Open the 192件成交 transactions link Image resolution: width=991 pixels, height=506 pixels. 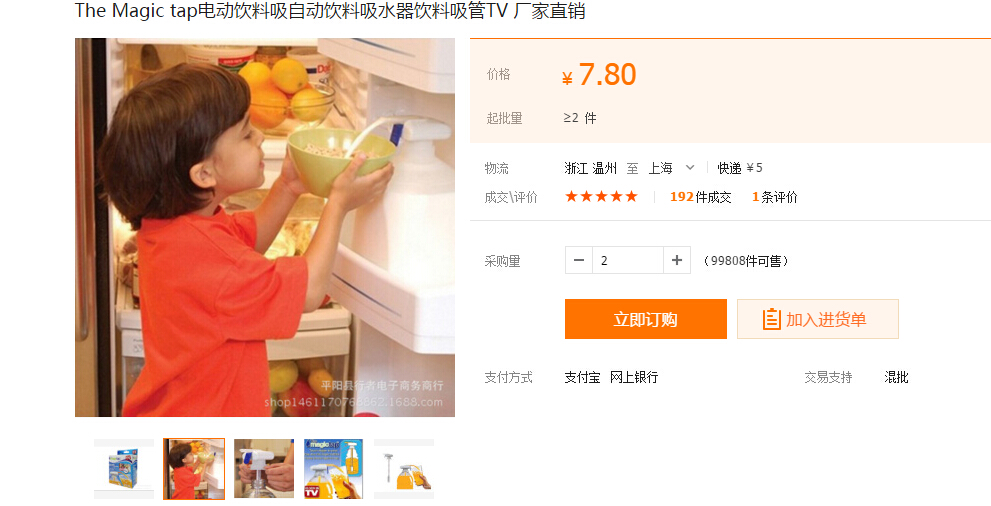click(700, 197)
